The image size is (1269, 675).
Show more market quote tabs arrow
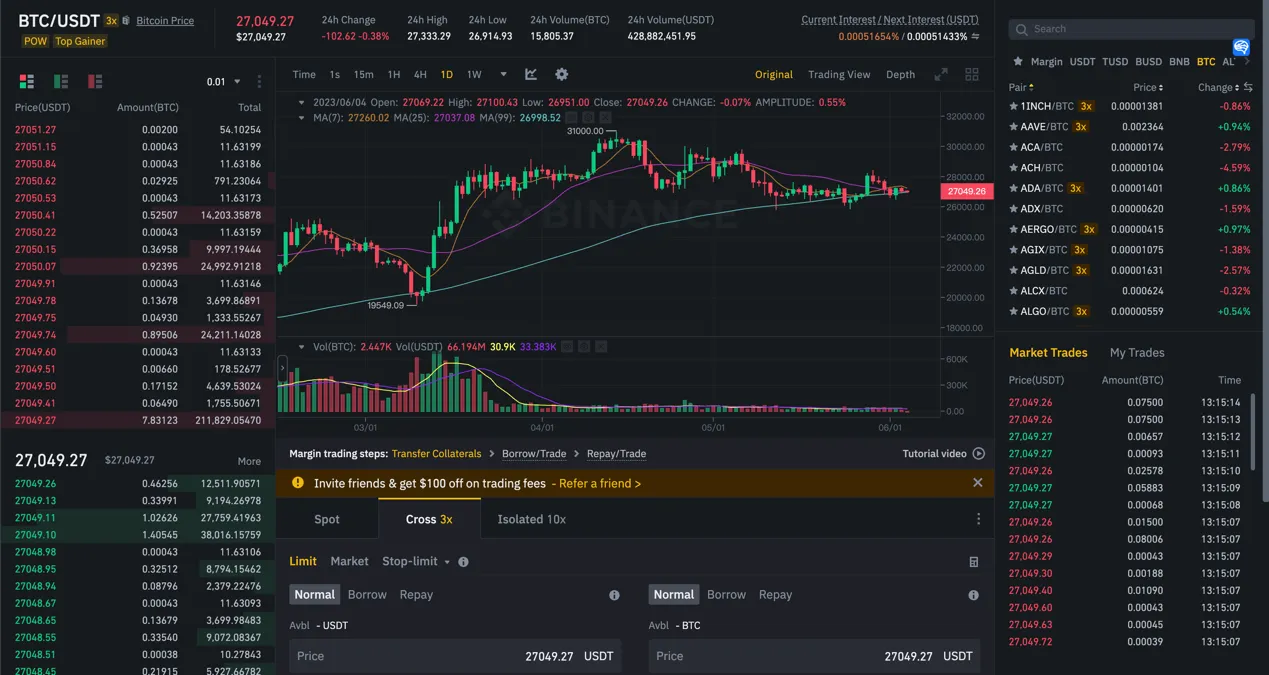[x=1246, y=61]
